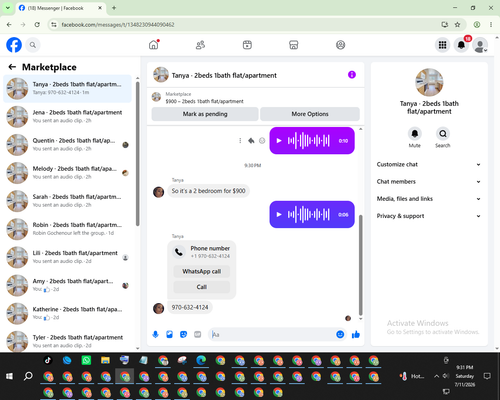The height and width of the screenshot is (400, 500).
Task: Expand Media, files and links section
Action: click(429, 199)
